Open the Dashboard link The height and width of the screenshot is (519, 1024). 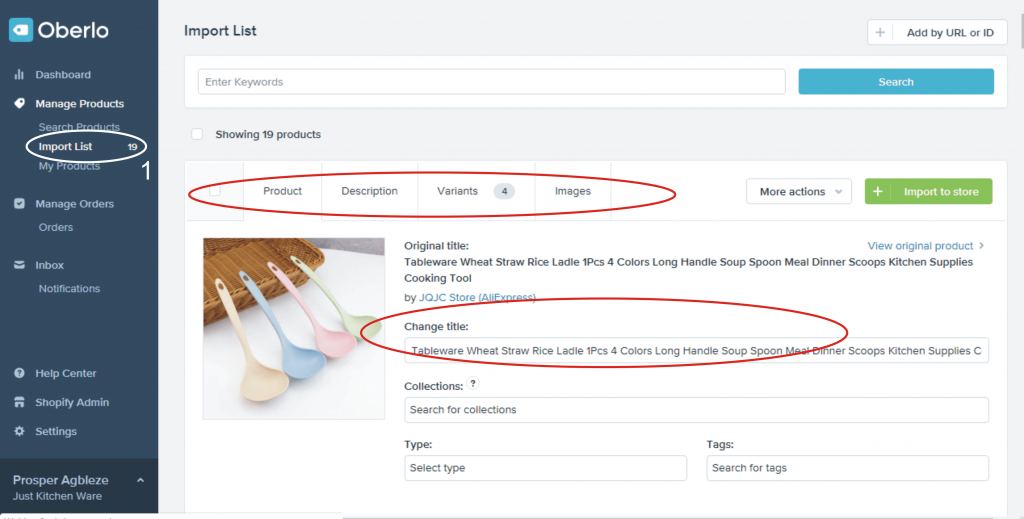(x=63, y=74)
